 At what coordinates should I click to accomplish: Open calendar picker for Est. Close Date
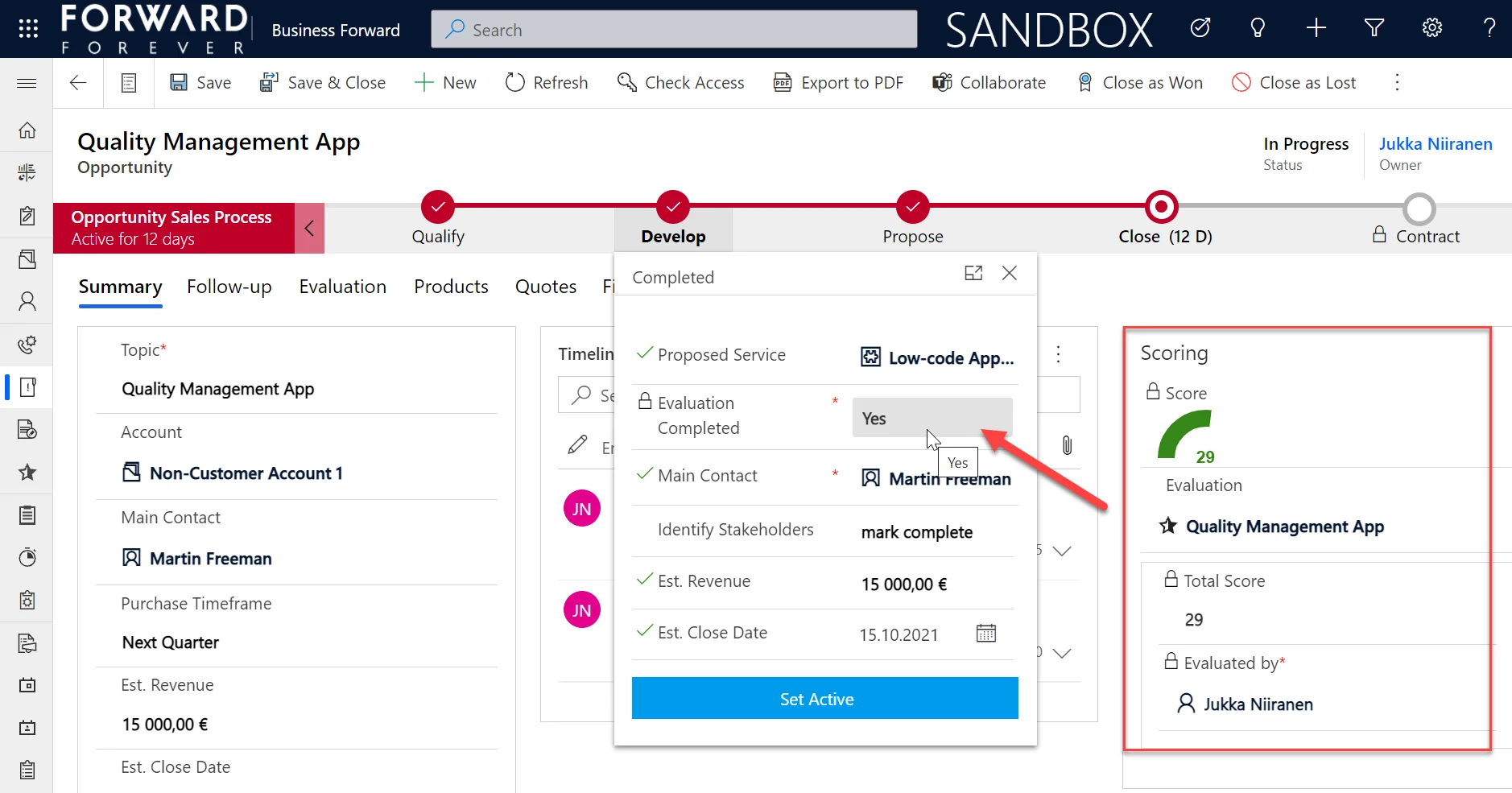point(985,634)
